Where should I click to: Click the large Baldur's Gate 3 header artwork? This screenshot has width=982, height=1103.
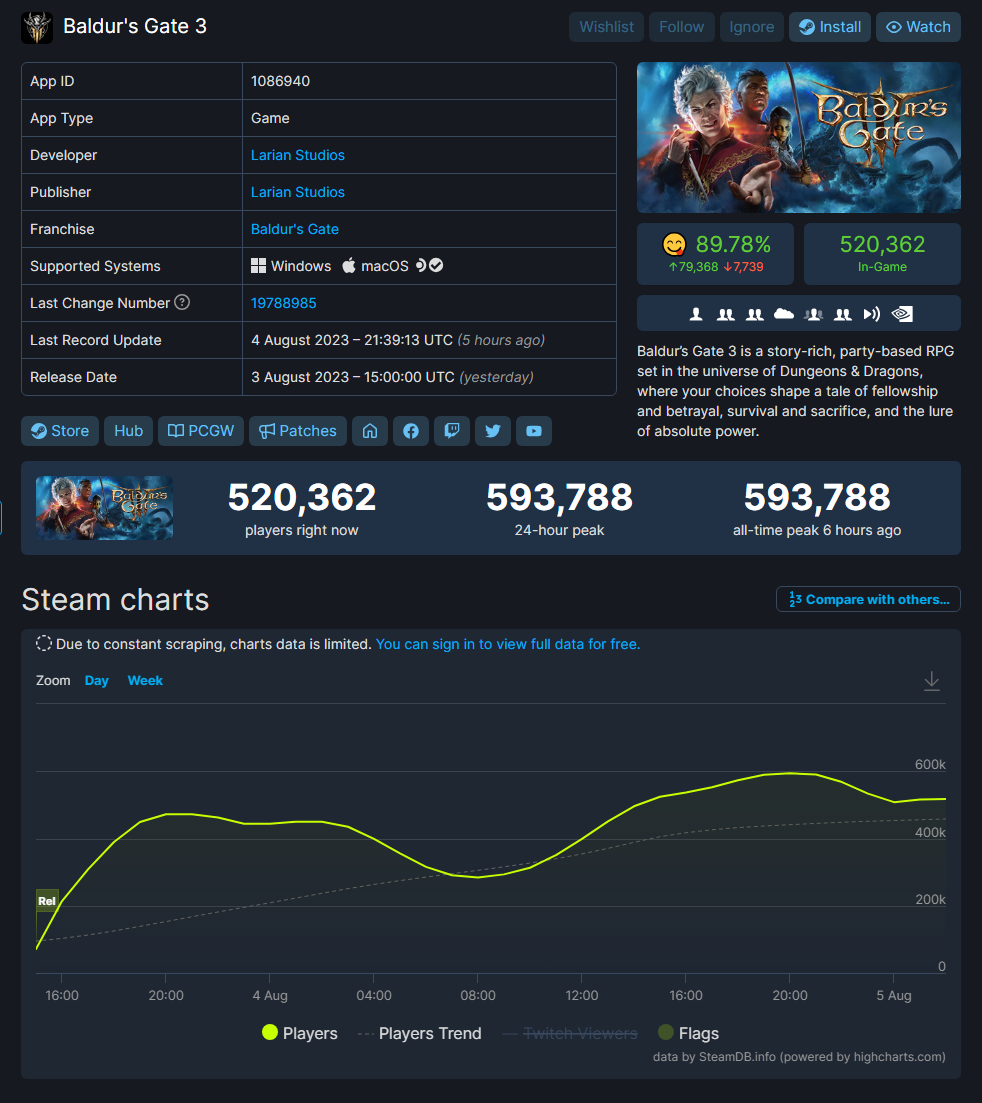[x=798, y=137]
